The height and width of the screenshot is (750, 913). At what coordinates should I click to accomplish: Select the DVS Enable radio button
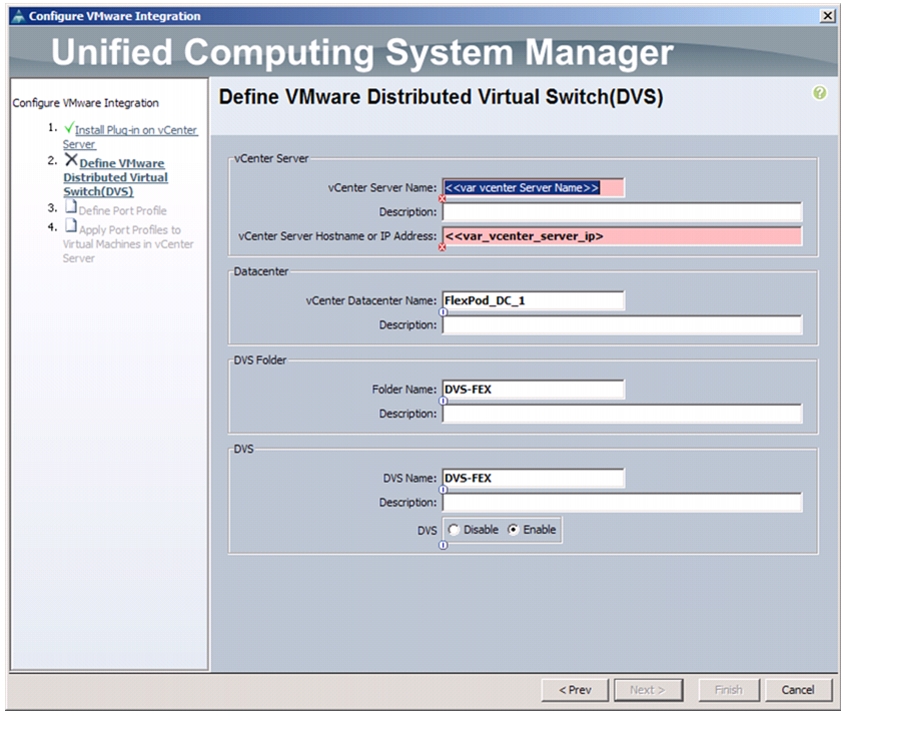pyautogui.click(x=513, y=530)
